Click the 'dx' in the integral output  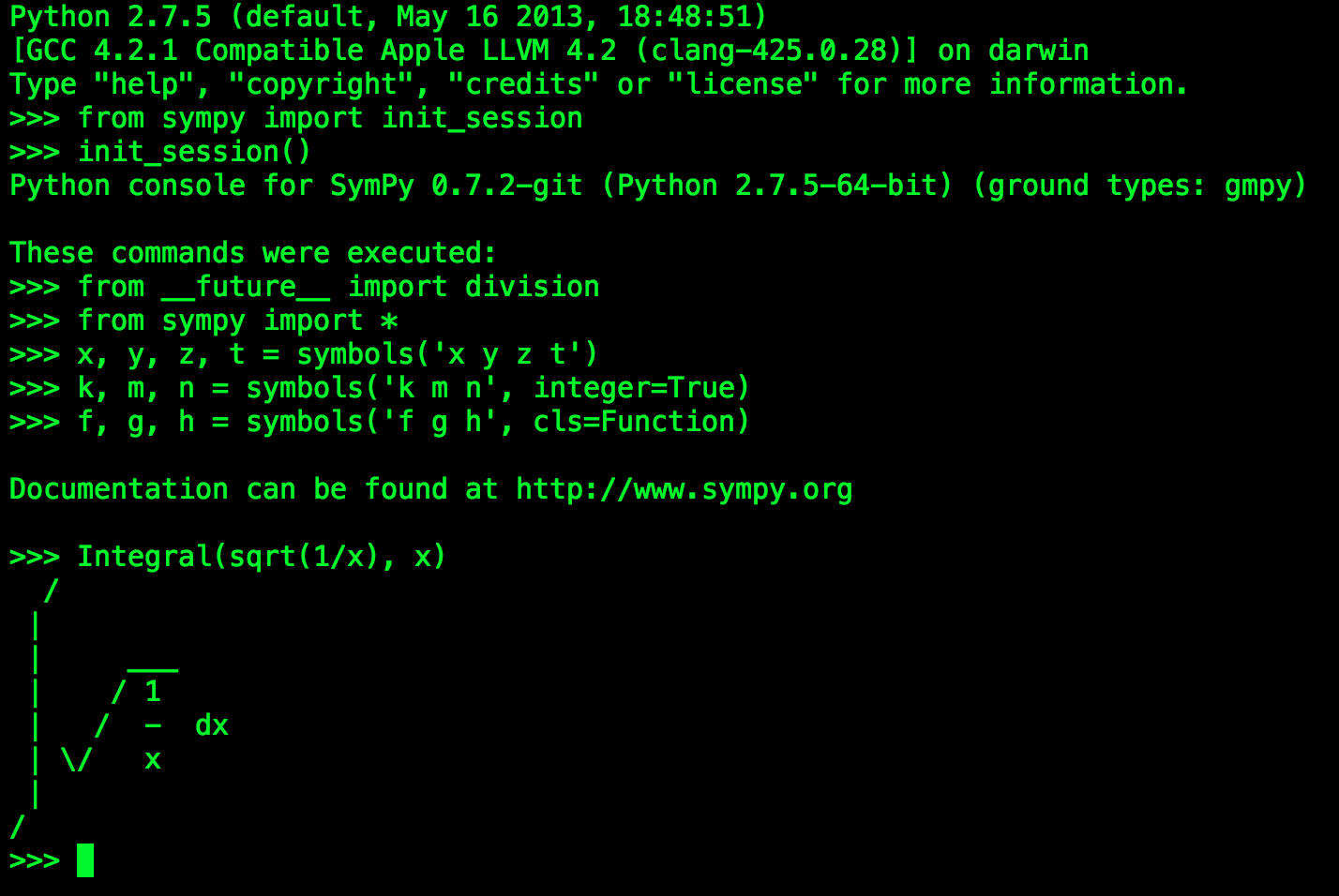212,725
